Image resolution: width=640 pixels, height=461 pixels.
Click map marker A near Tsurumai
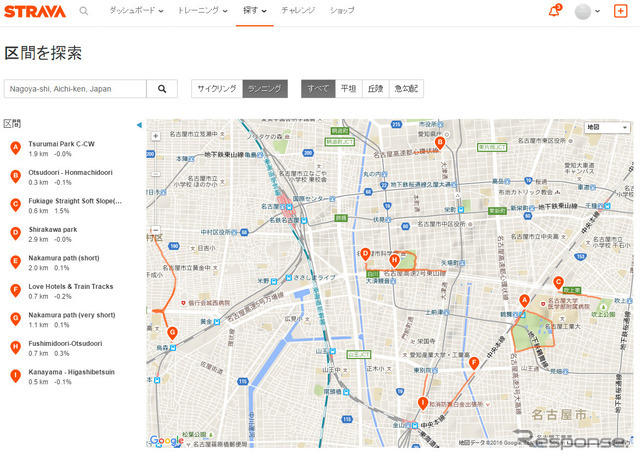coord(524,301)
